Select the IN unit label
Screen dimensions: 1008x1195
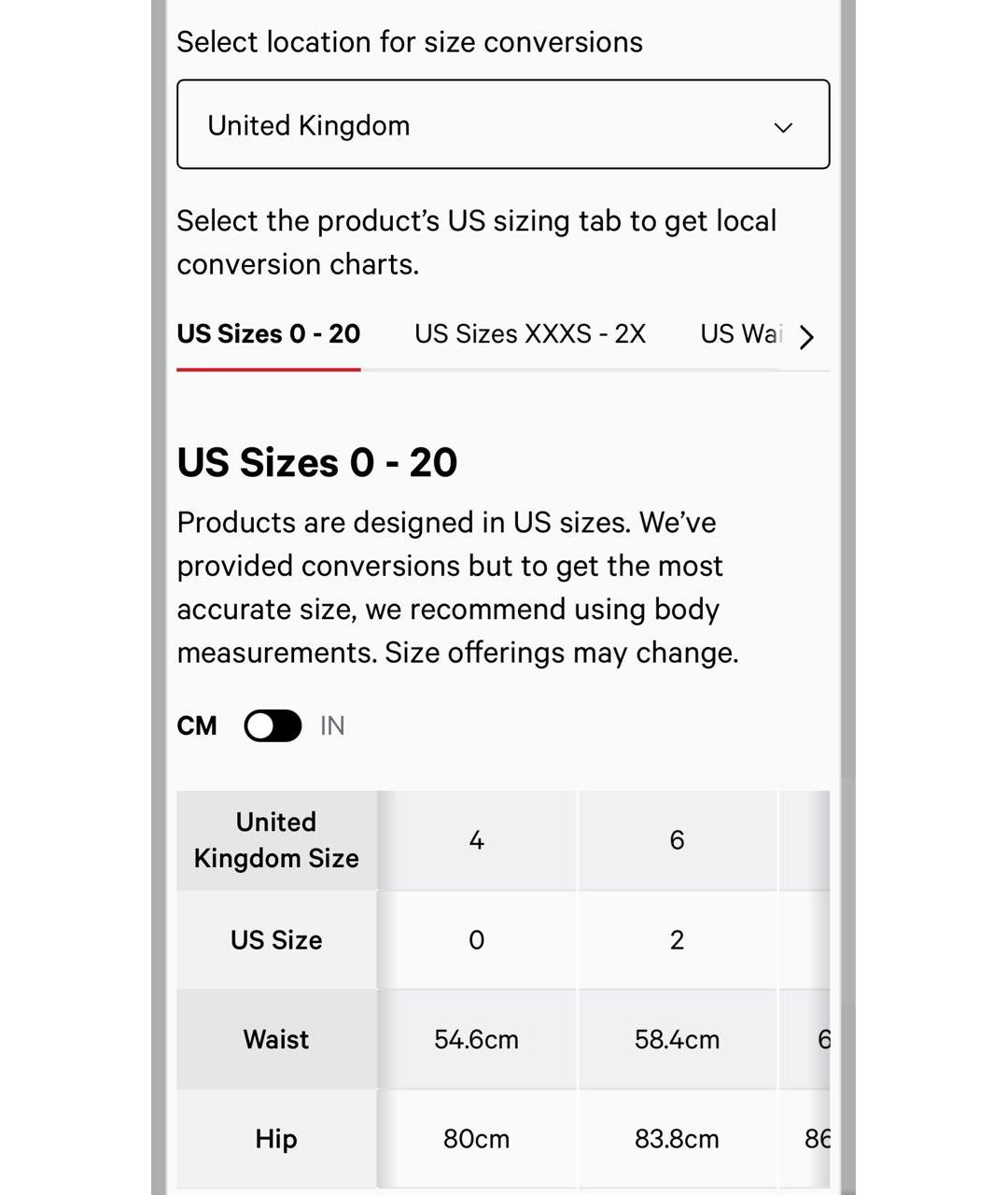tap(332, 725)
